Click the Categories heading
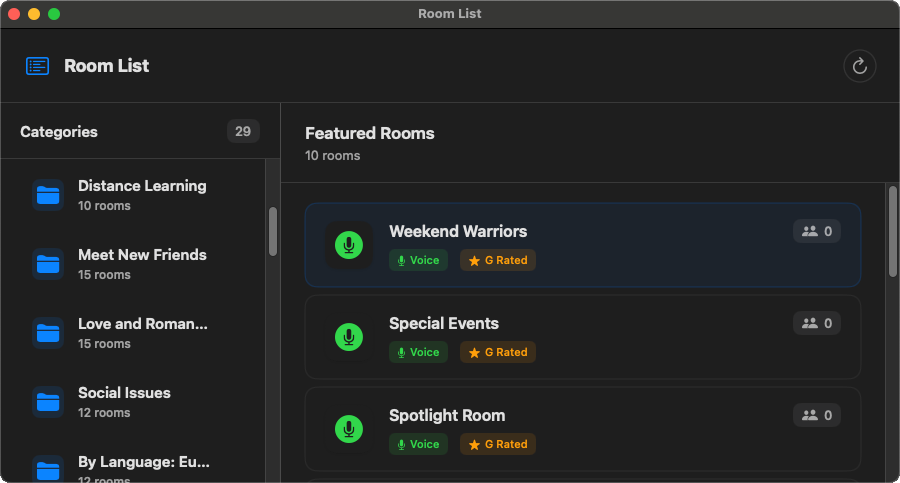The width and height of the screenshot is (900, 483). [59, 132]
